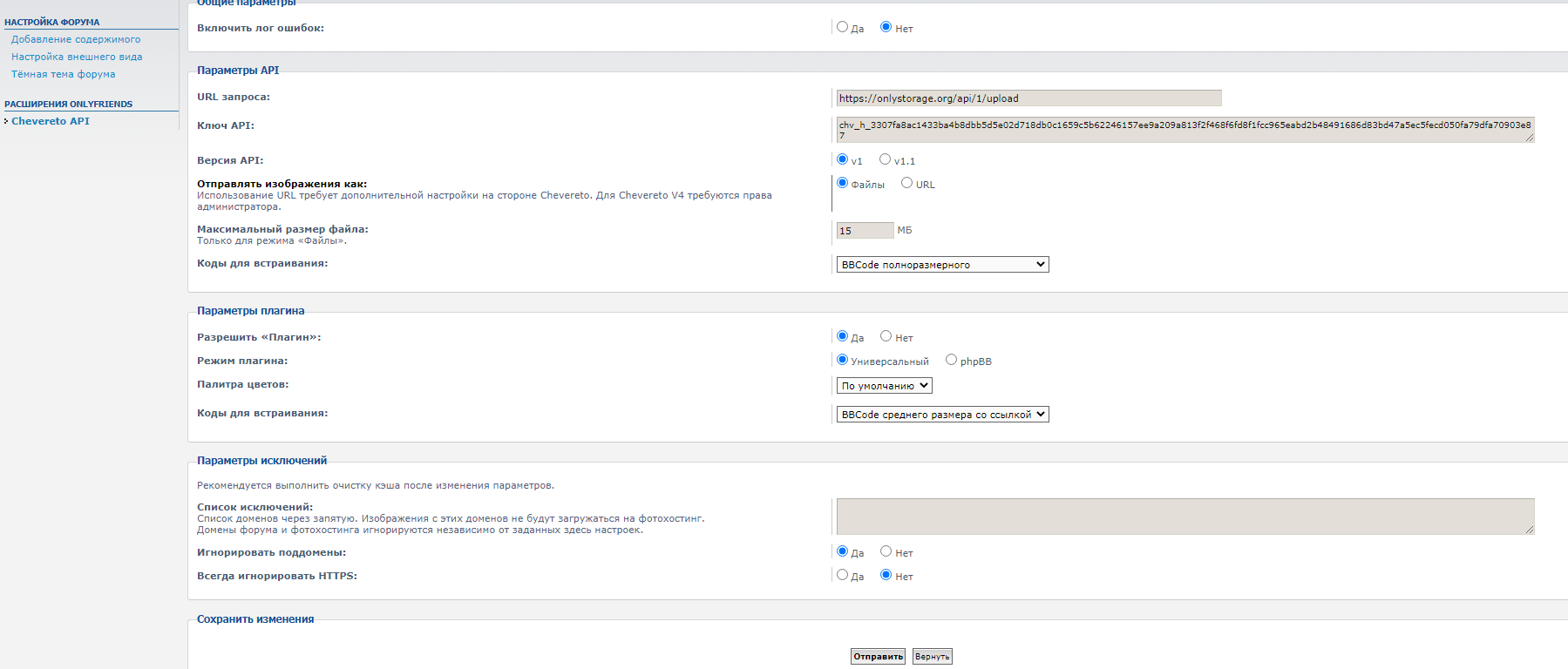Click the 'Отправить' submit button
Screen dimensions: 1568x669
pos(878,657)
